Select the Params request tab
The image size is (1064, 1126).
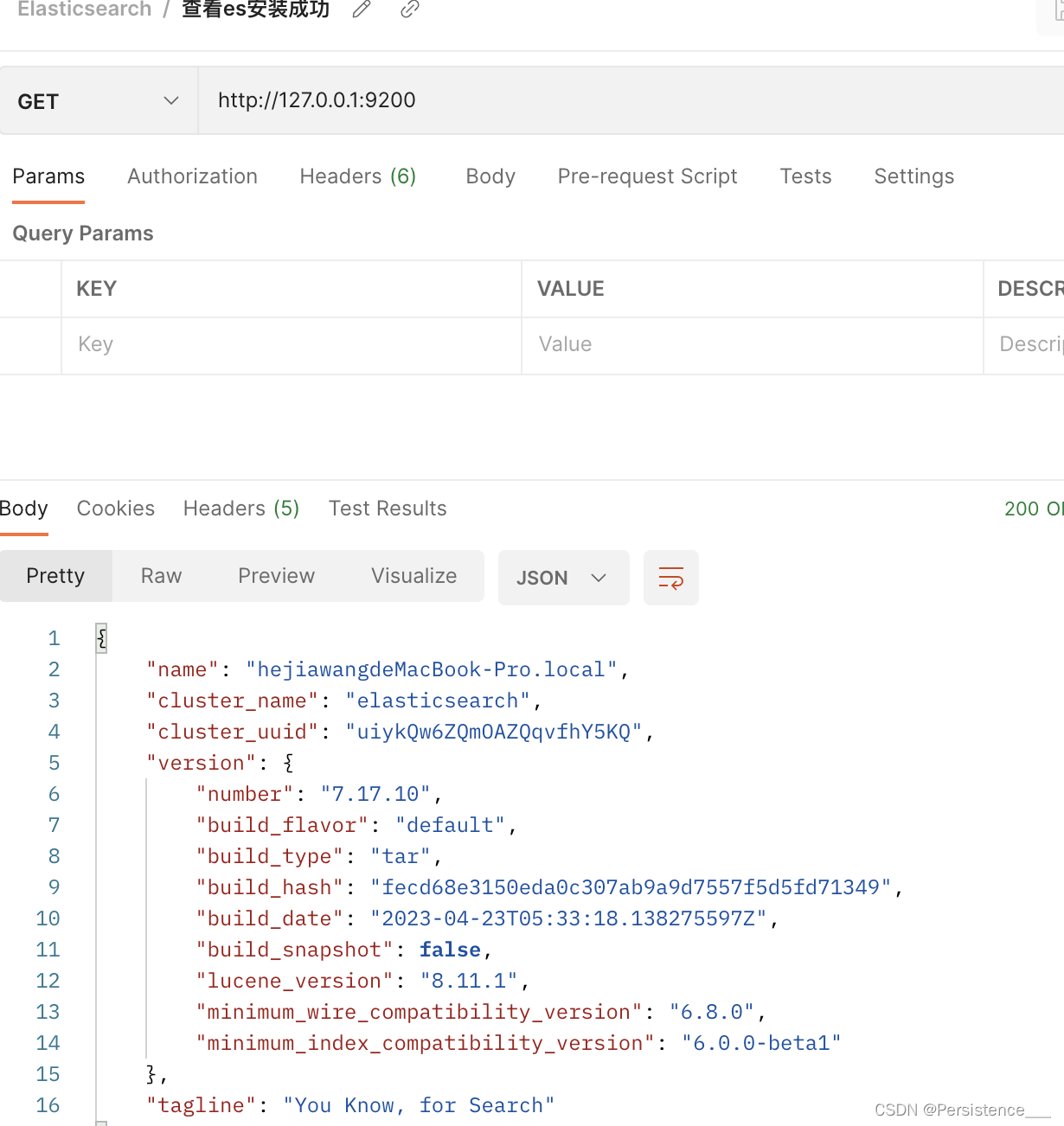coord(48,176)
